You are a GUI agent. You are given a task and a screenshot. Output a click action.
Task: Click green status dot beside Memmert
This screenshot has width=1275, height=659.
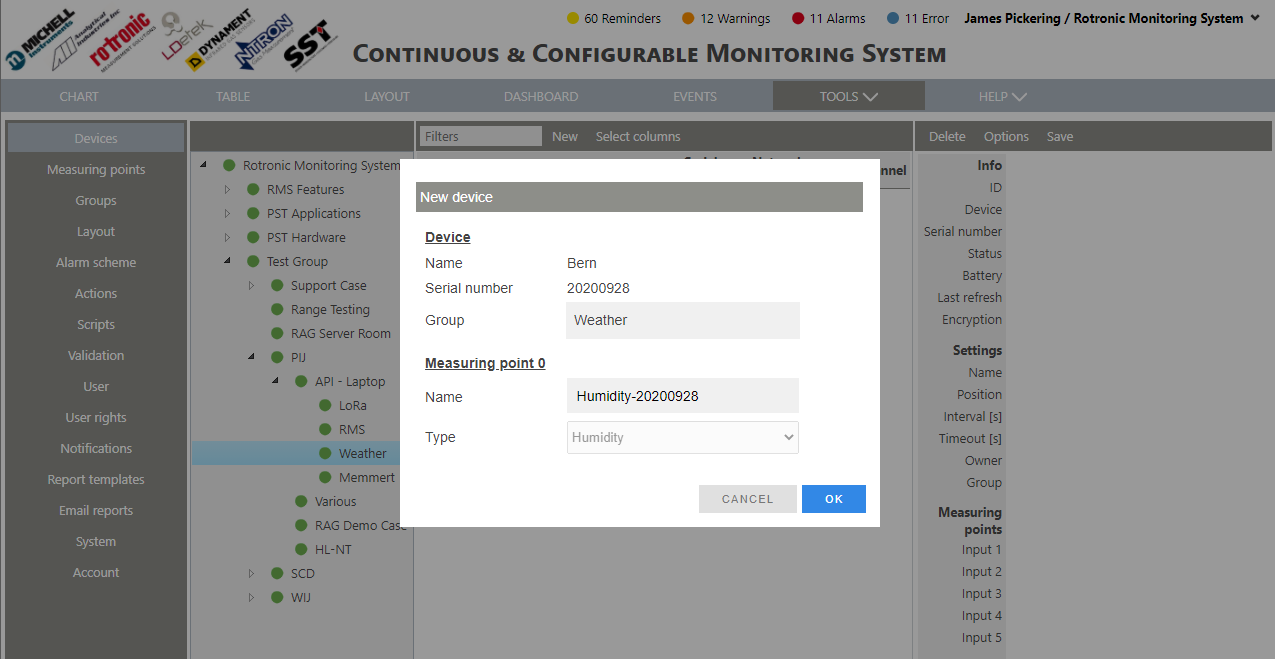tap(325, 477)
